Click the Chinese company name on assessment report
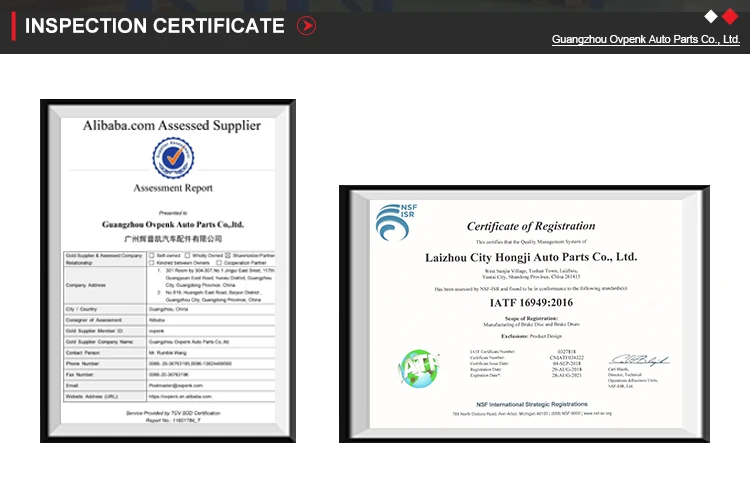 [173, 238]
